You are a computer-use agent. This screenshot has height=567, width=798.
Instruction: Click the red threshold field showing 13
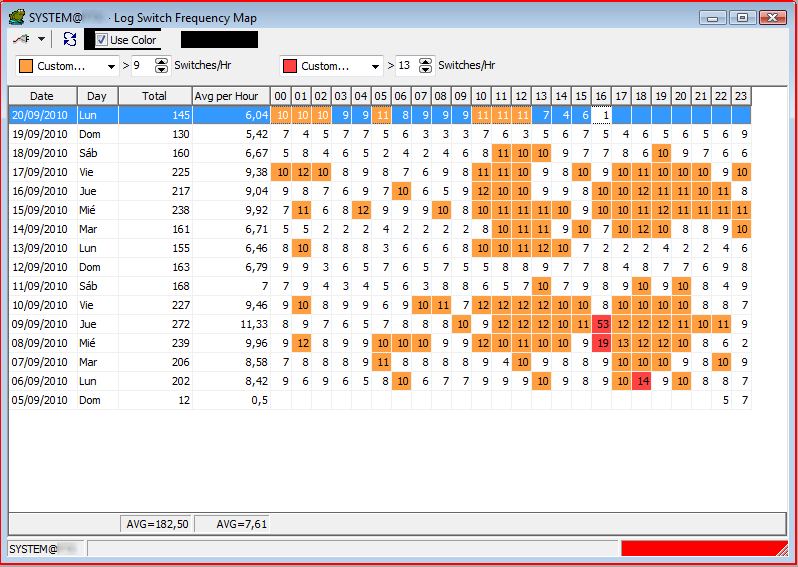(405, 66)
